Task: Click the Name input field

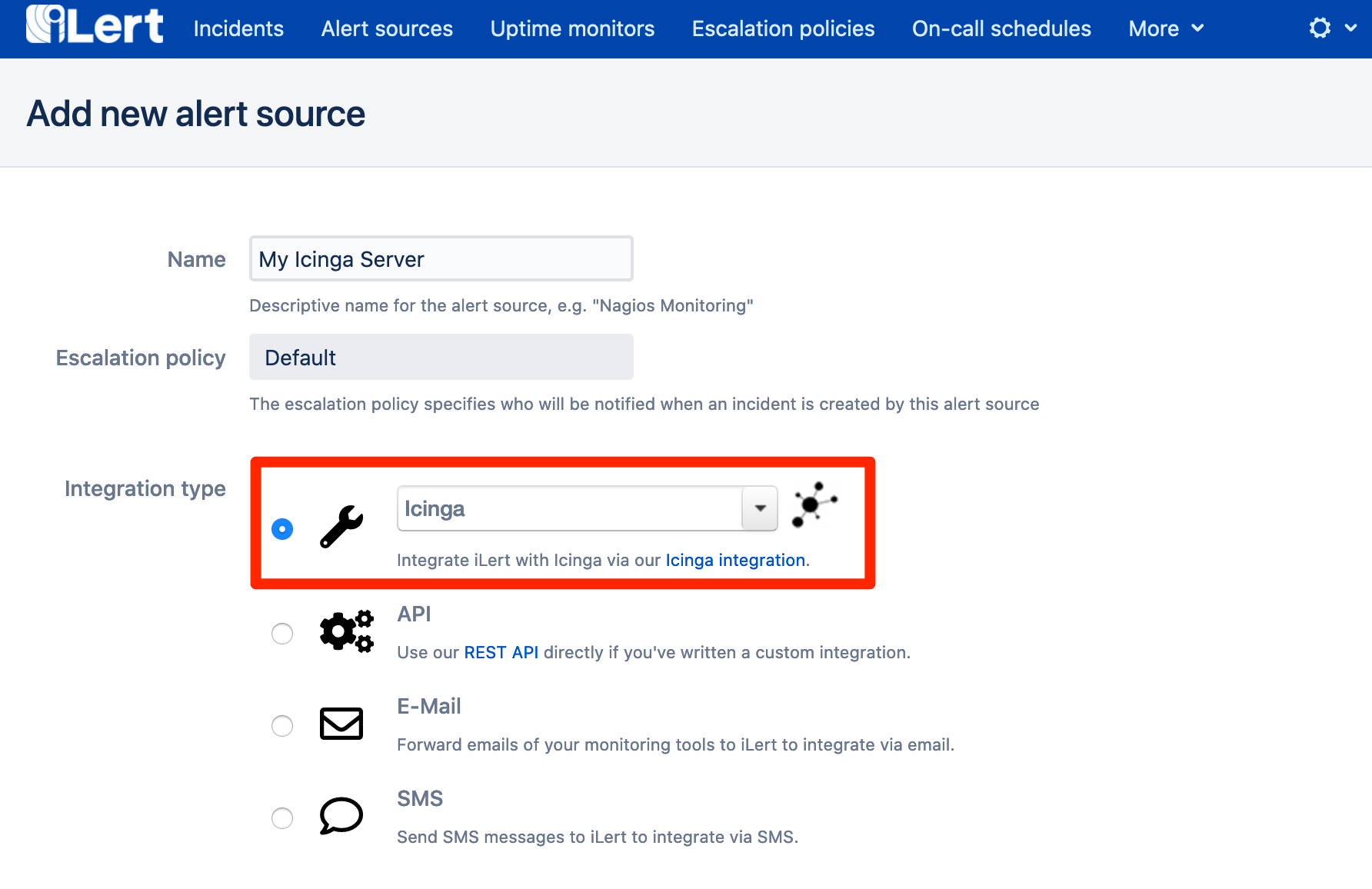Action: coord(441,258)
